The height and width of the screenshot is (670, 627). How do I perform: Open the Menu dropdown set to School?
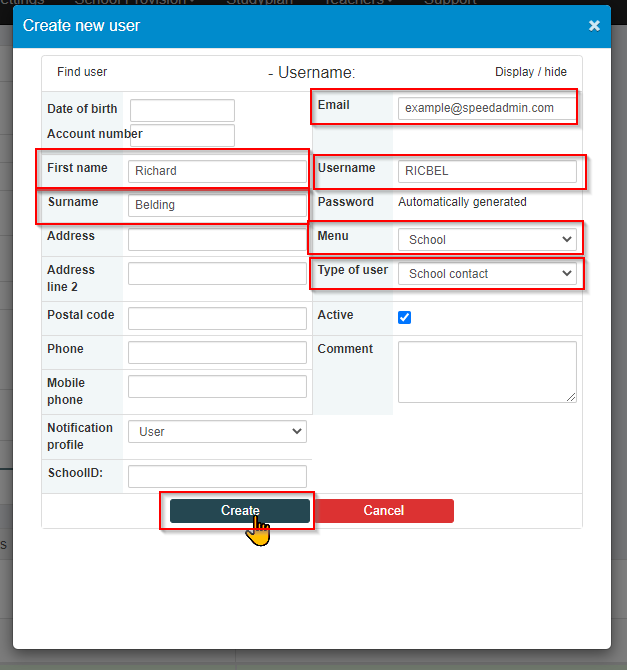[x=487, y=240]
